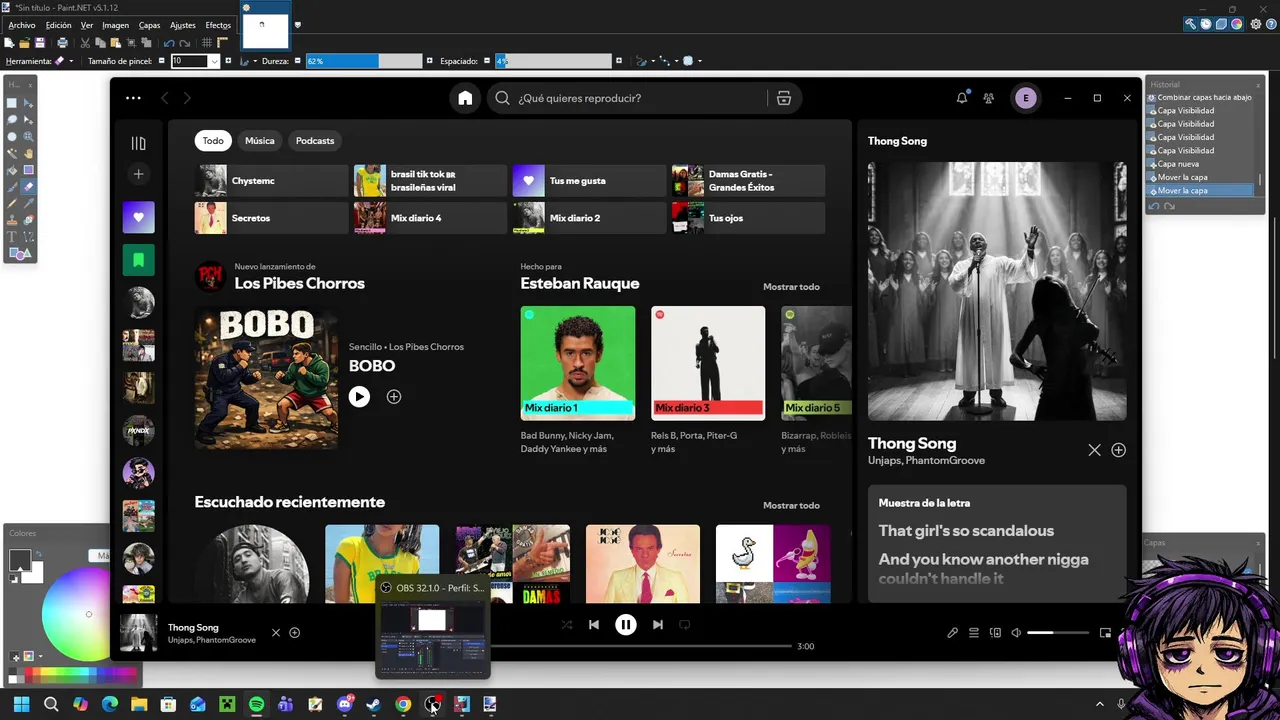Skip to next track
Image resolution: width=1280 pixels, height=720 pixels.
point(658,625)
